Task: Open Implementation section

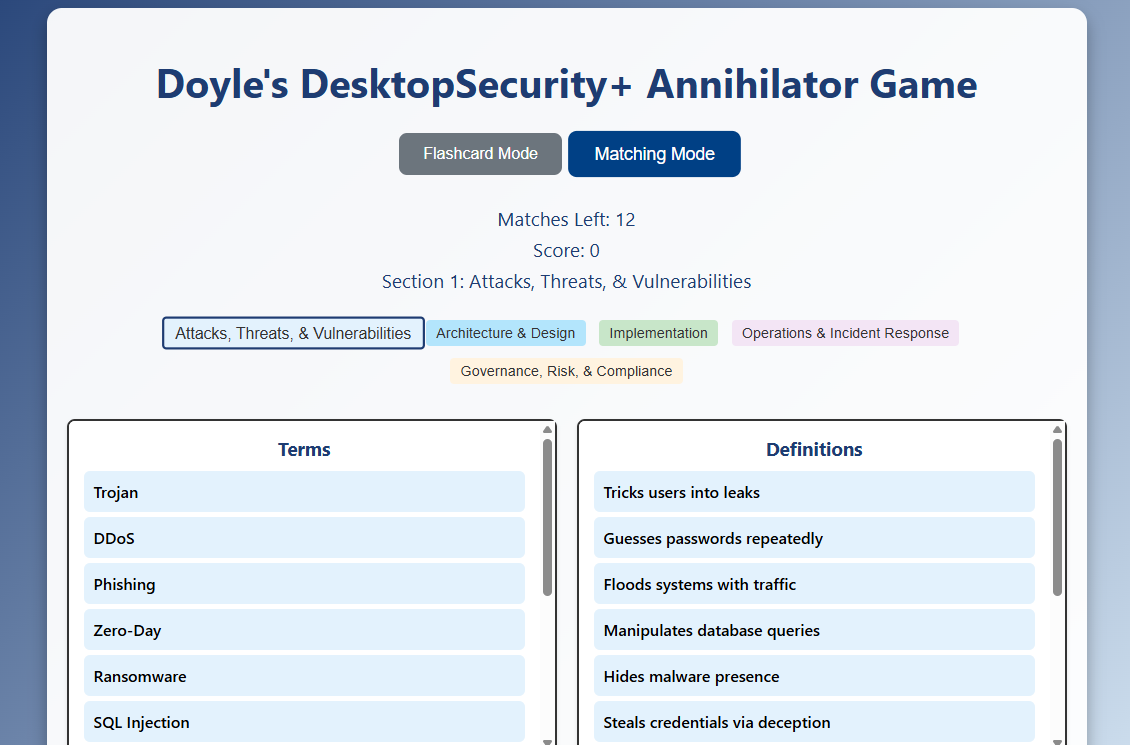Action: (x=658, y=333)
